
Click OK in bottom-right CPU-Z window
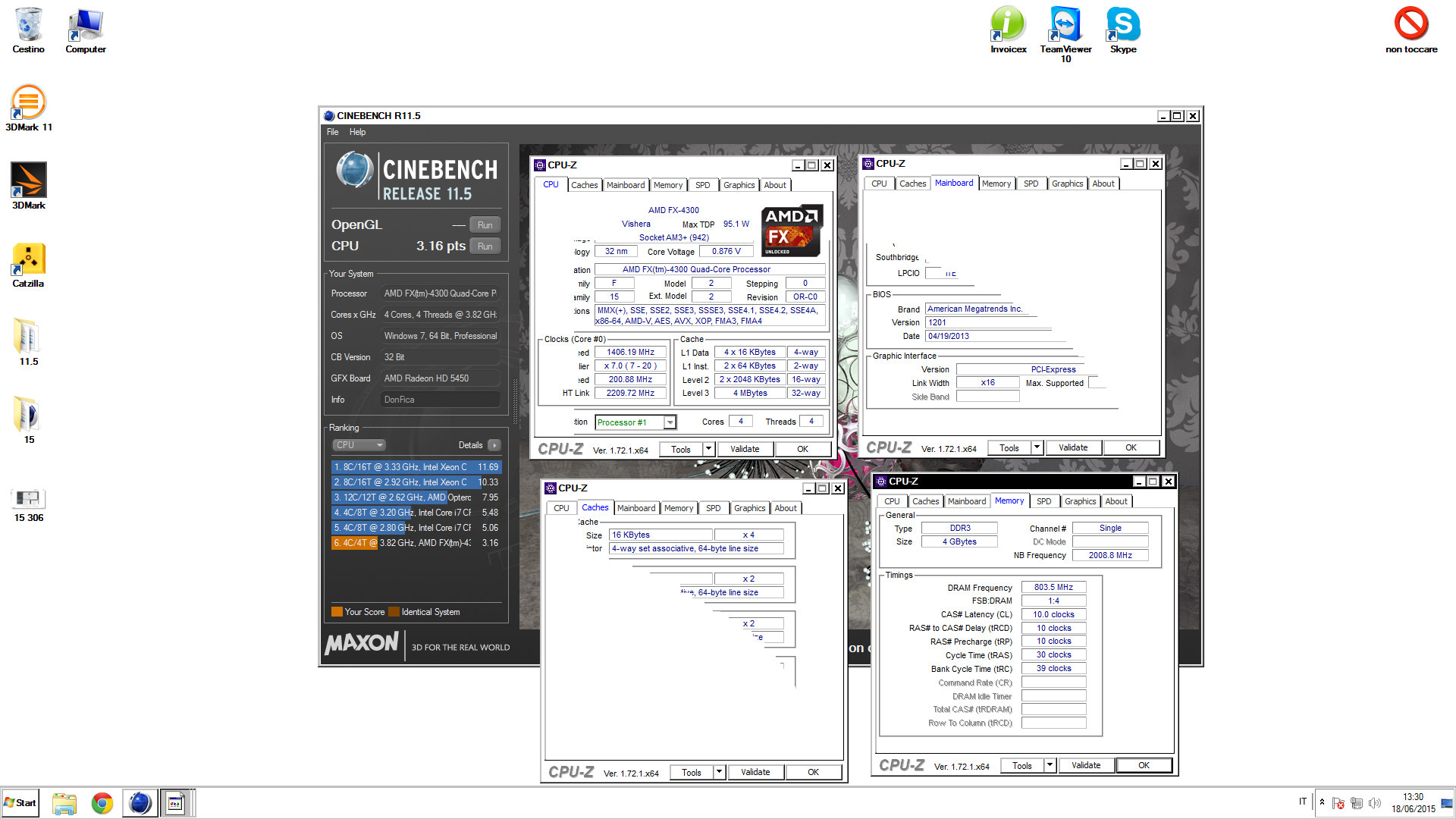coord(1144,765)
